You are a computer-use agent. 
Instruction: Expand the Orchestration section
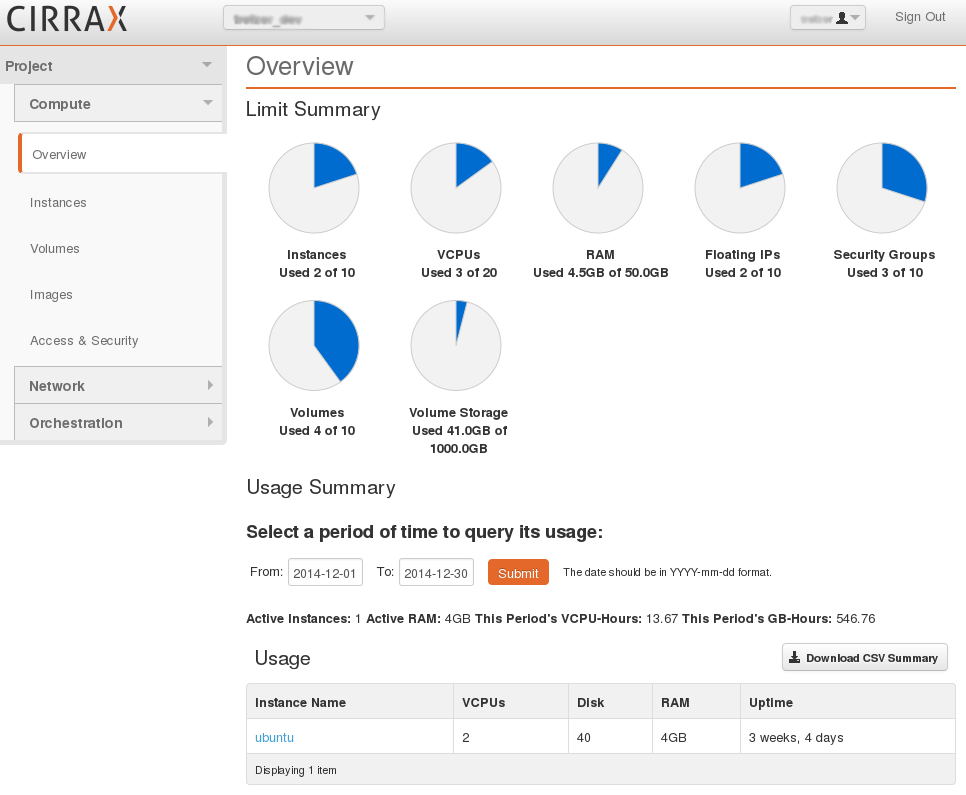click(118, 423)
